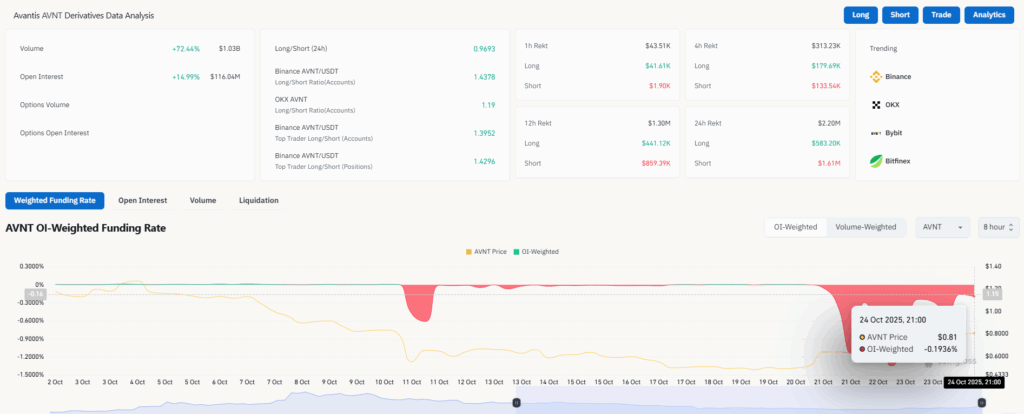Click the Bitfinex leaf logo icon
This screenshot has height=414, width=1024.
click(x=876, y=161)
